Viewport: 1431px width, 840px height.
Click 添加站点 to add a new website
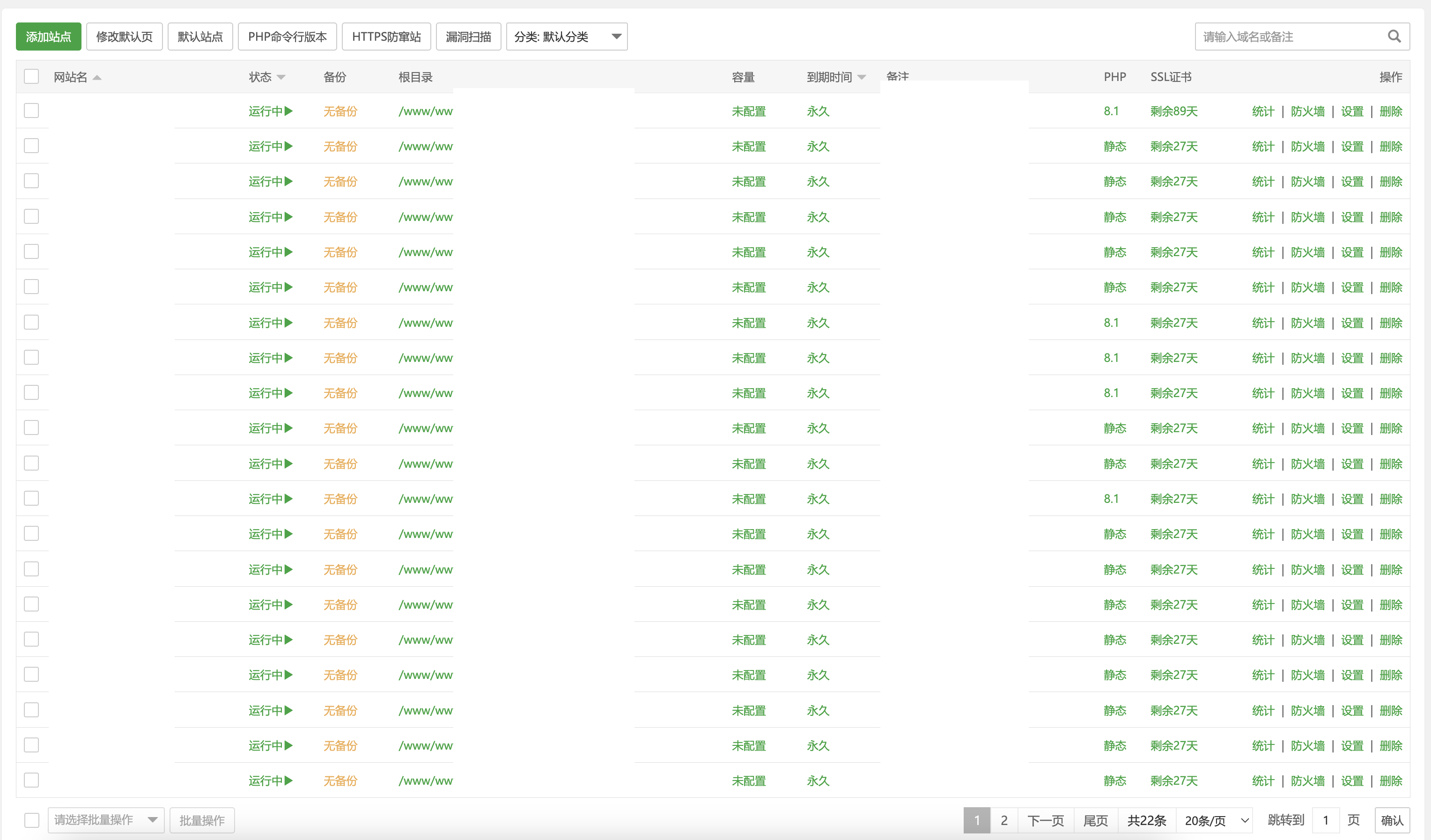tap(48, 36)
